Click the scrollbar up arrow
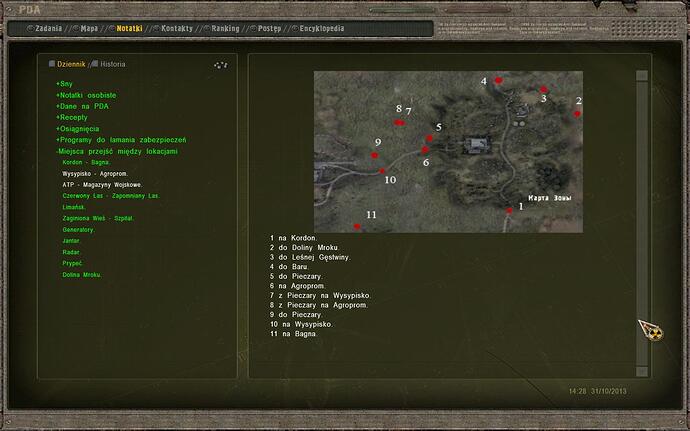The image size is (690, 431). click(x=642, y=76)
